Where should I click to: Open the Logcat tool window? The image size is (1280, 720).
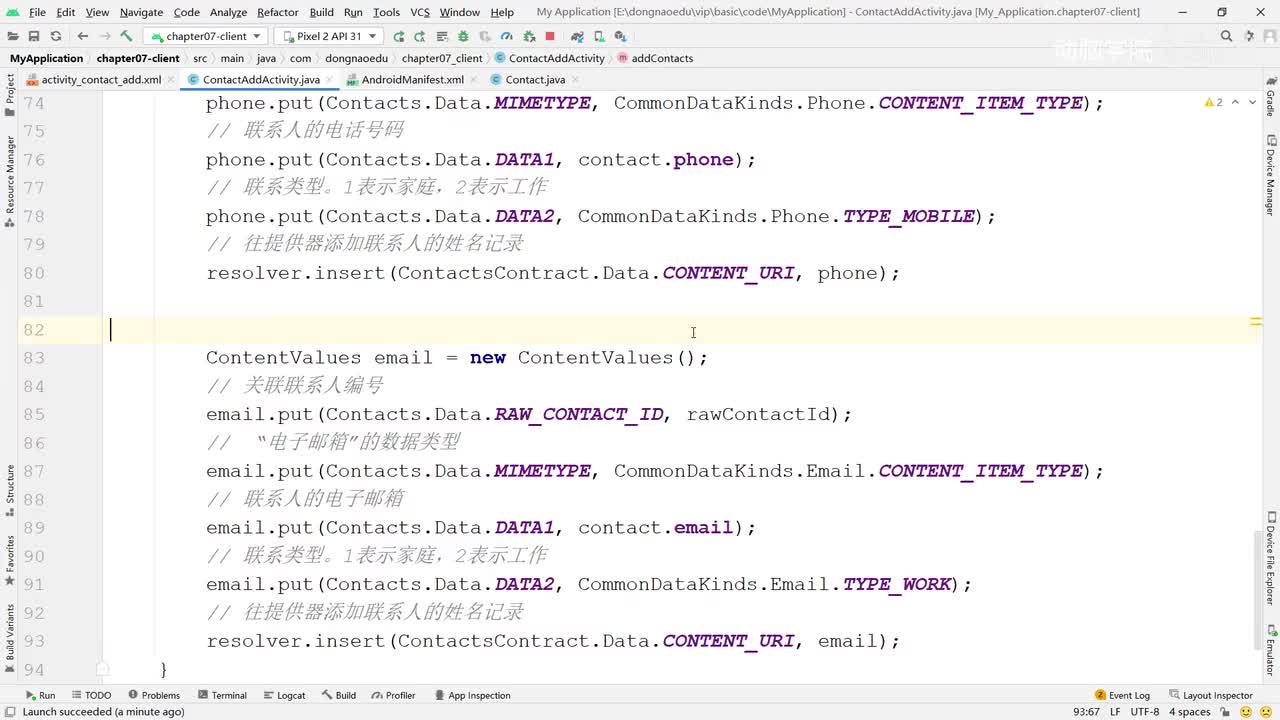284,695
